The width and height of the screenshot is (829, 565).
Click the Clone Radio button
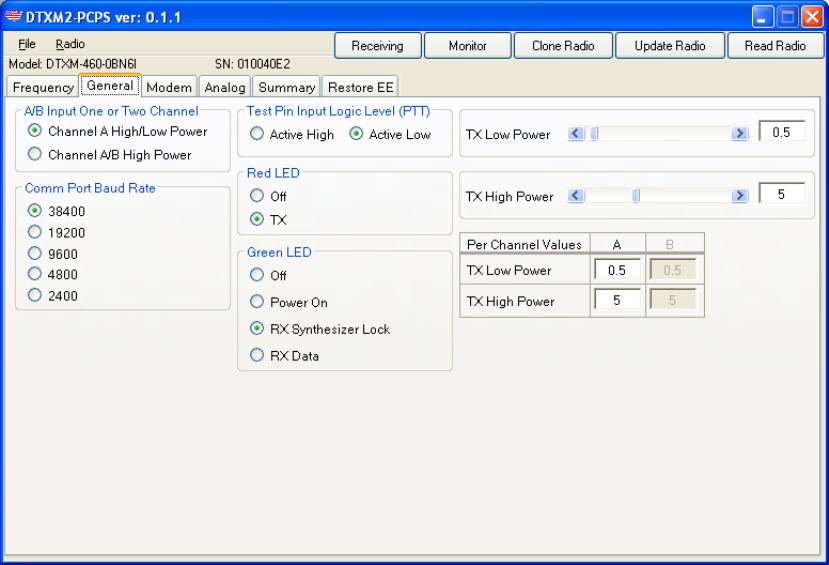click(x=563, y=46)
